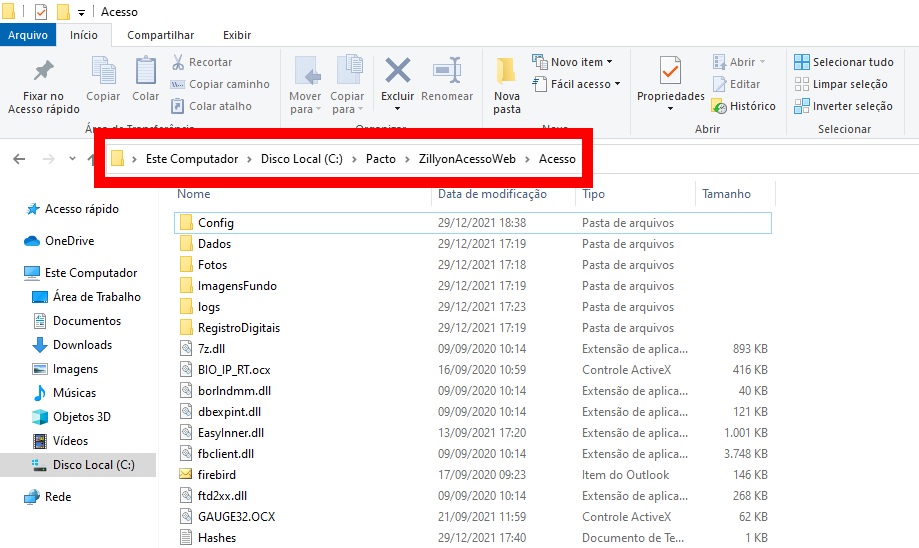Click Inverter seleção option
The width and height of the screenshot is (919, 548).
pyautogui.click(x=843, y=106)
